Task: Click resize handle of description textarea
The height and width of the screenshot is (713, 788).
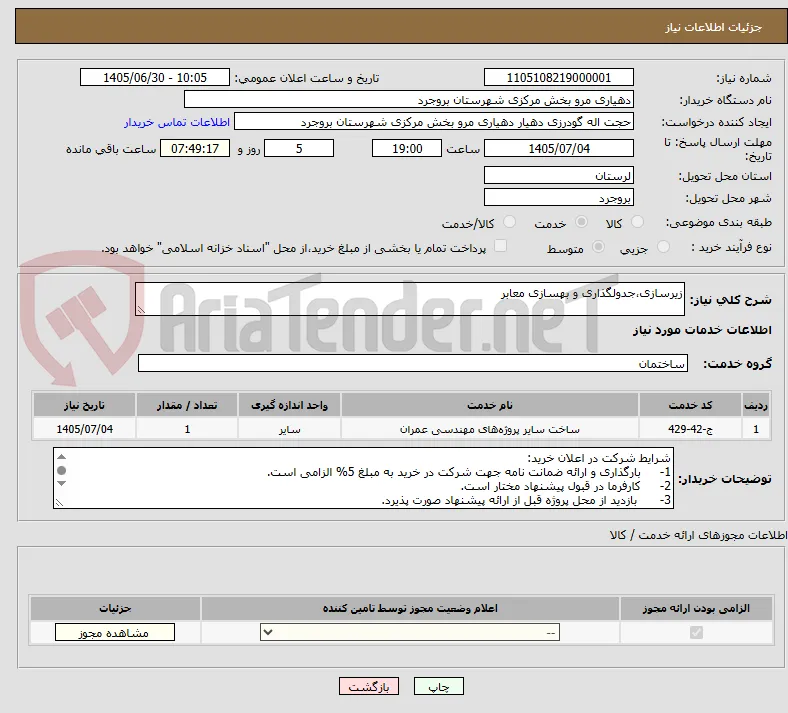Action: pos(141,310)
